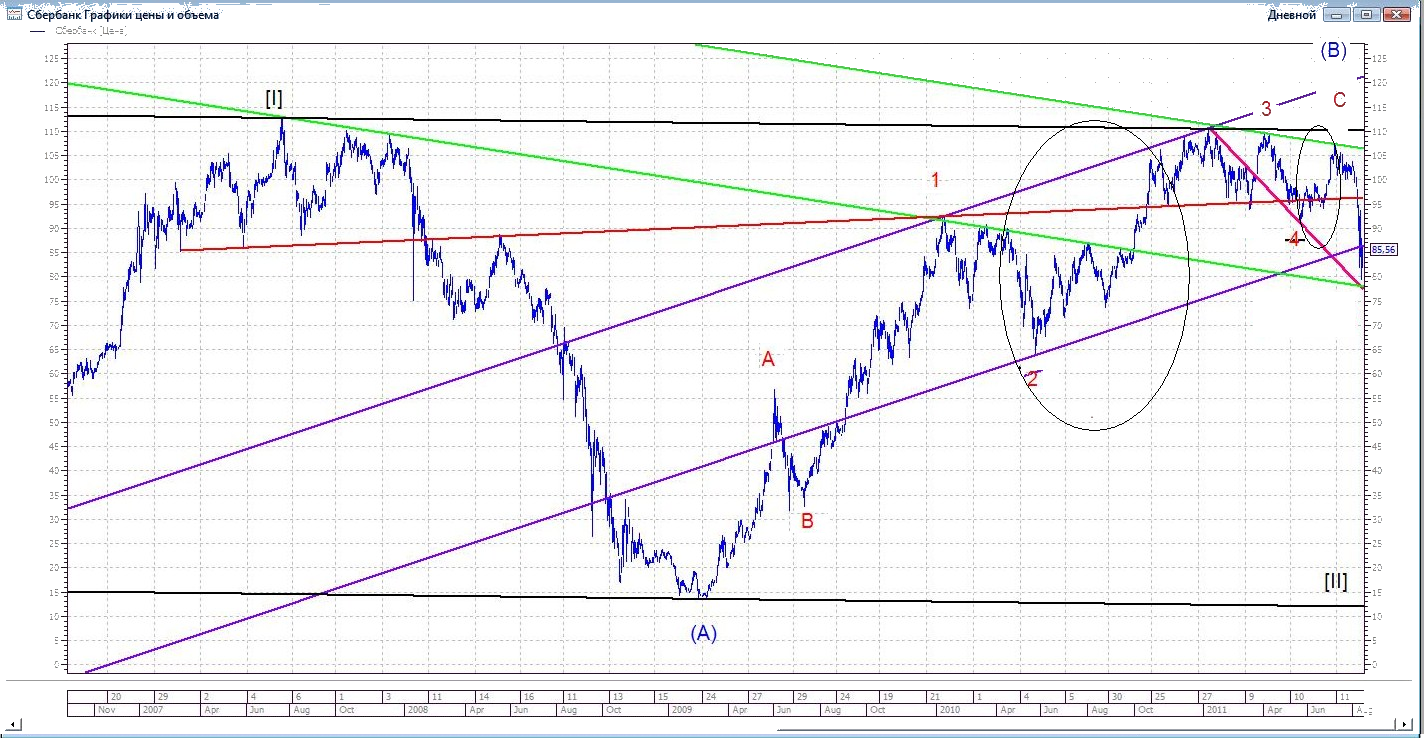Image resolution: width=1424 pixels, height=738 pixels.
Task: Click the 'Сбербанк Графики цены и объема' title
Action: click(123, 14)
